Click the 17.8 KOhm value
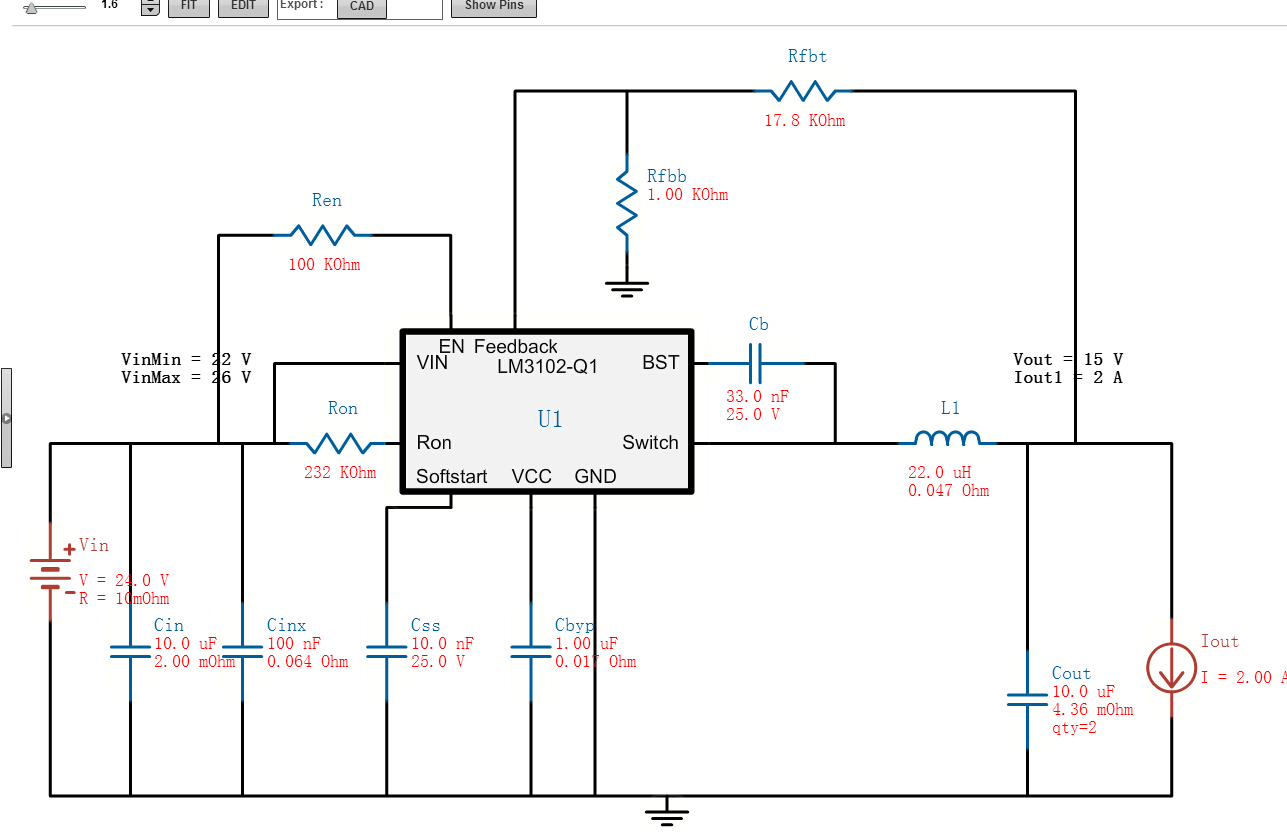Screen dimensions: 1287x836 [803, 121]
